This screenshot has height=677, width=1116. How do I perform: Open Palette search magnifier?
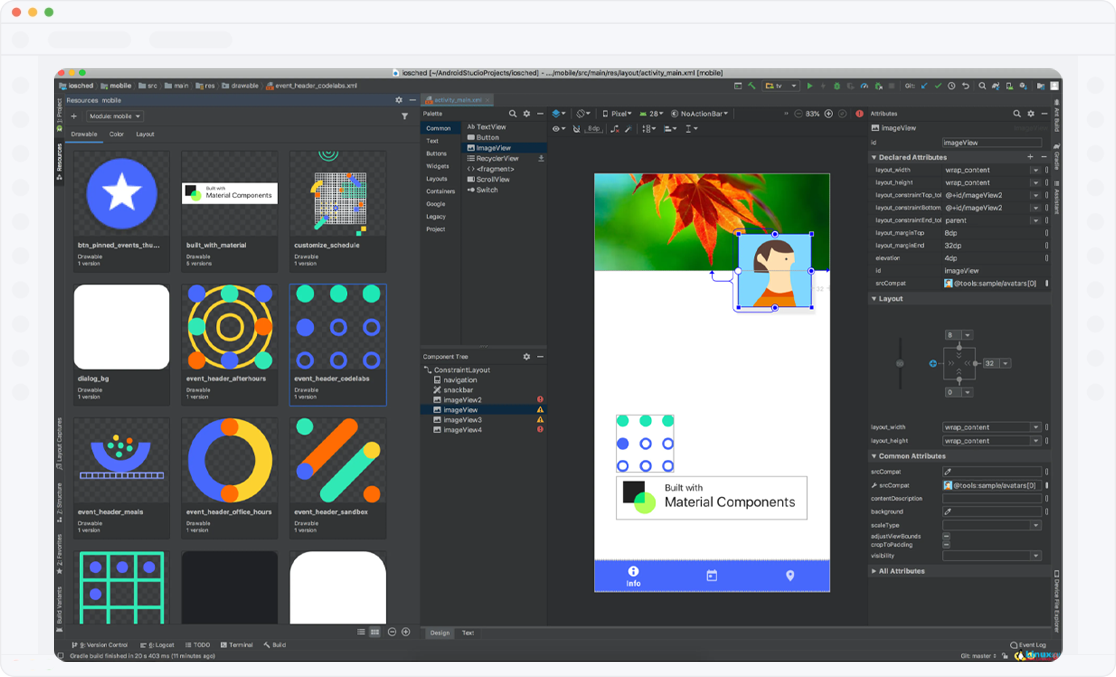coord(514,114)
